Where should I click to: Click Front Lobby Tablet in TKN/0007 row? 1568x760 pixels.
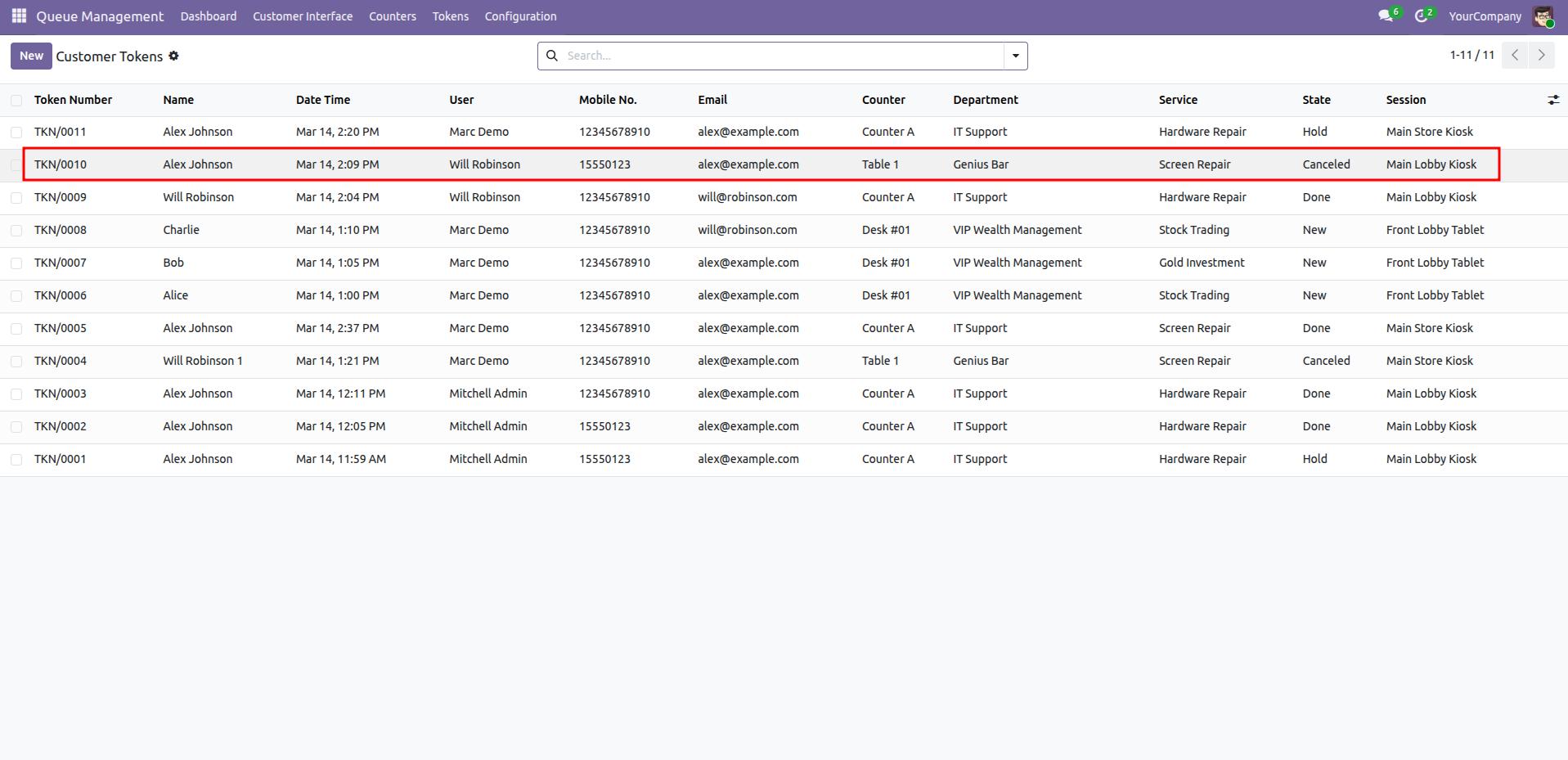pos(1435,263)
